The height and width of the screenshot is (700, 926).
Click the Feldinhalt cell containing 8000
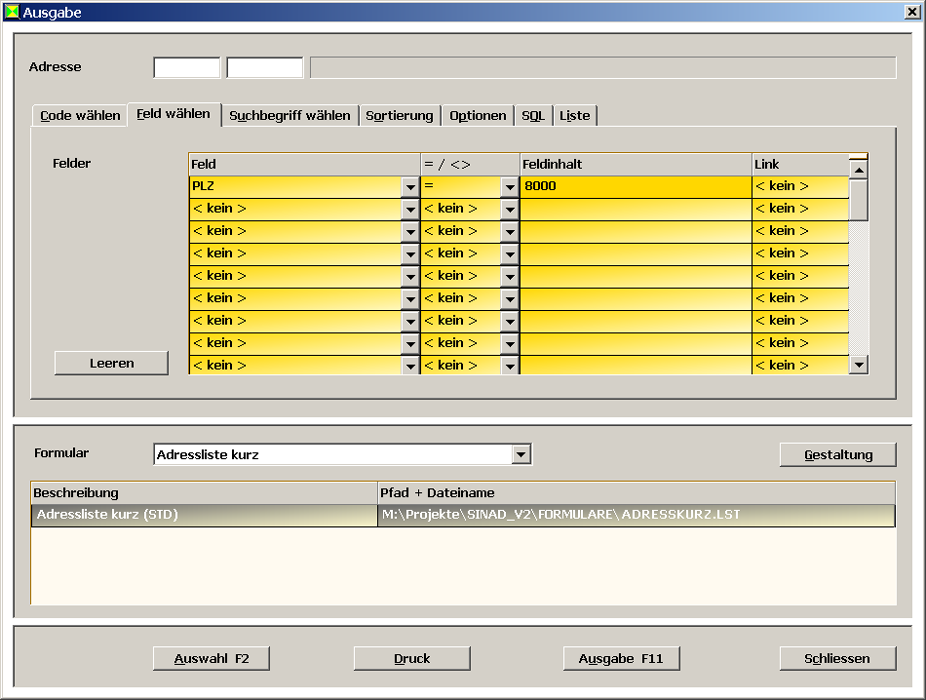tap(635, 187)
